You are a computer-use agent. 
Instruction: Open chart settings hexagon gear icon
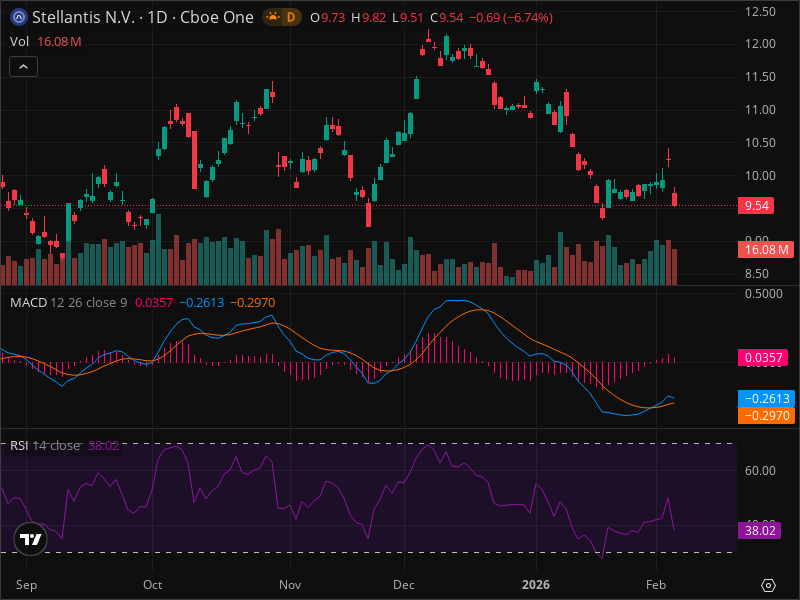(768, 585)
